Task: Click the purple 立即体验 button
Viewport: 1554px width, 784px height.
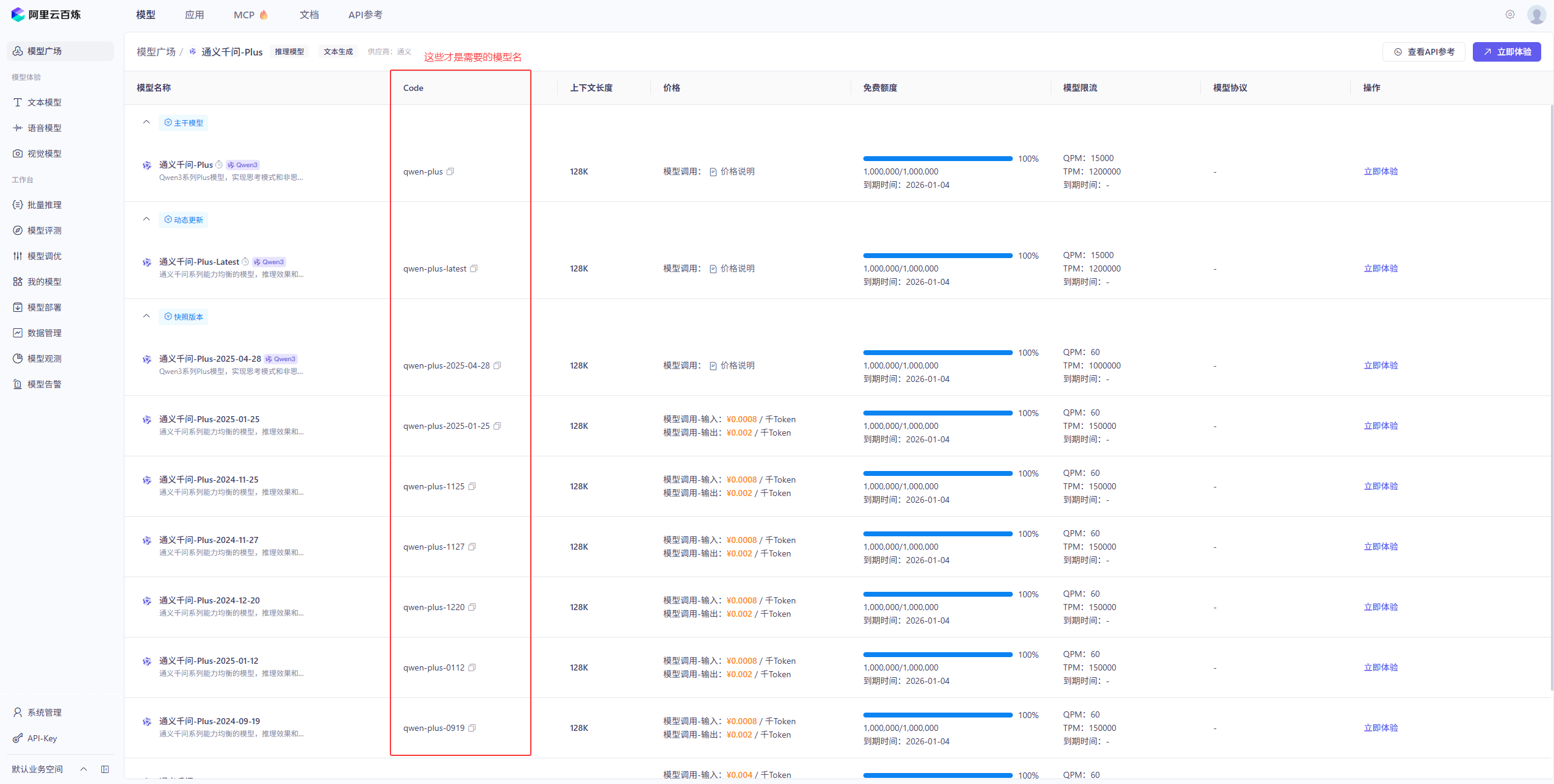Action: [x=1507, y=52]
